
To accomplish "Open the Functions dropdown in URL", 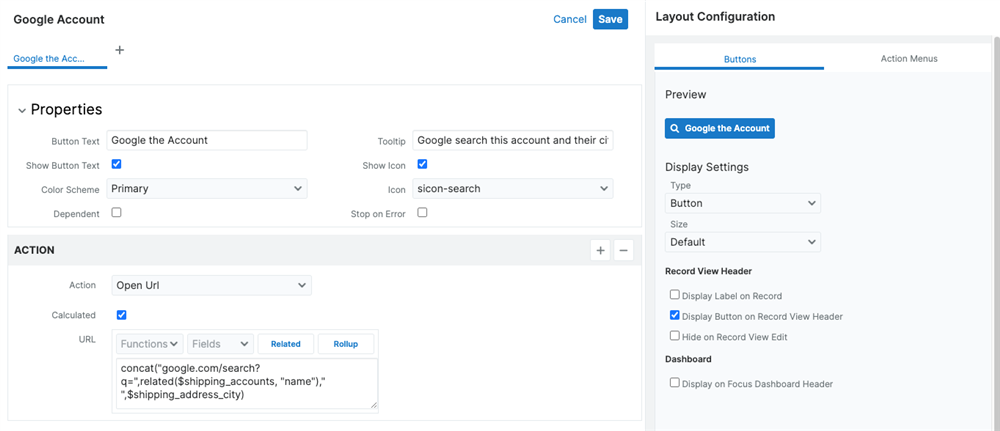I will point(150,344).
